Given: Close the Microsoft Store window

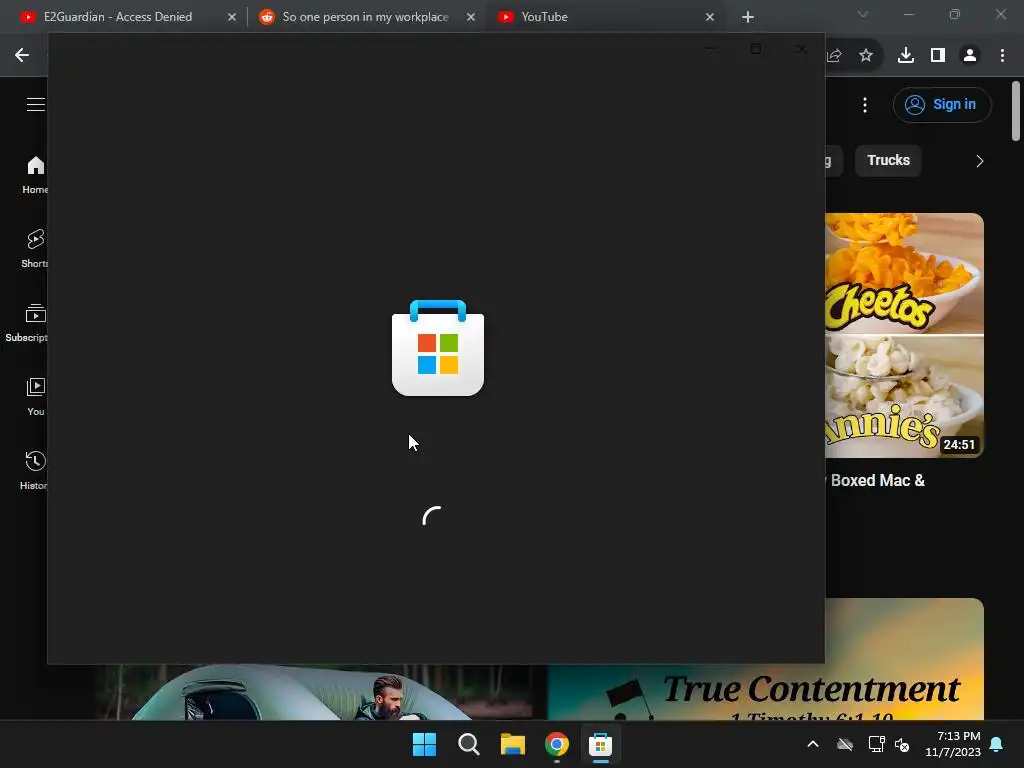Looking at the screenshot, I should pos(802,49).
